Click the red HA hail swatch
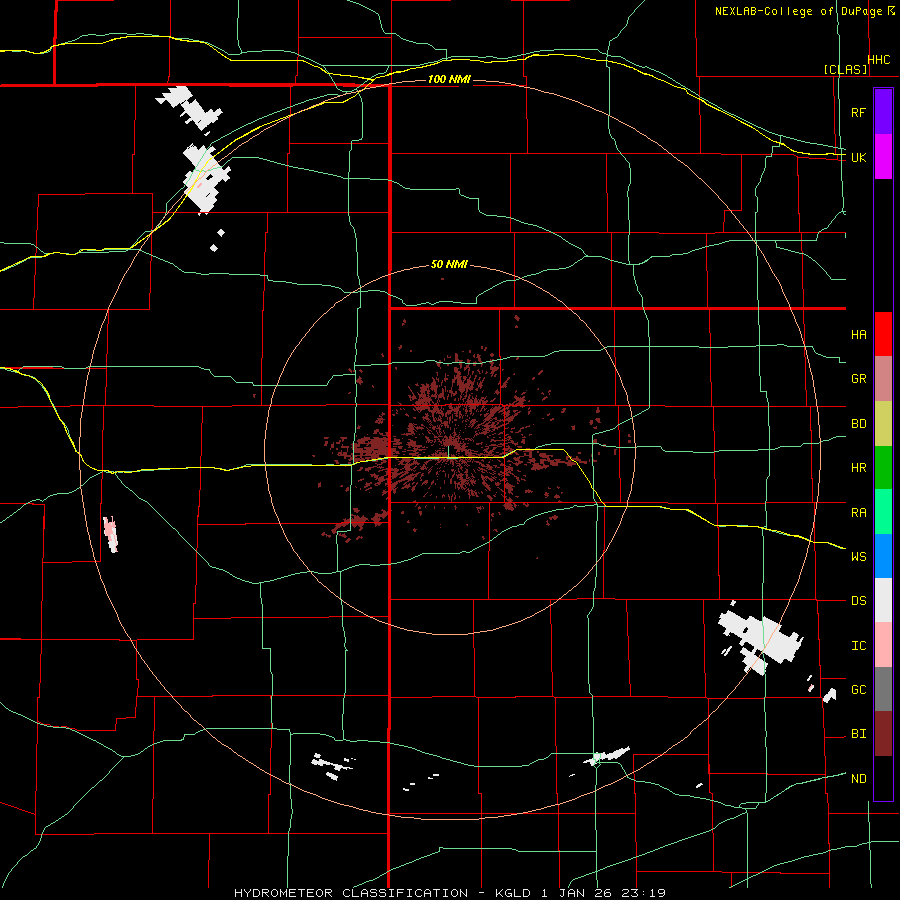The height and width of the screenshot is (900, 900). point(883,334)
